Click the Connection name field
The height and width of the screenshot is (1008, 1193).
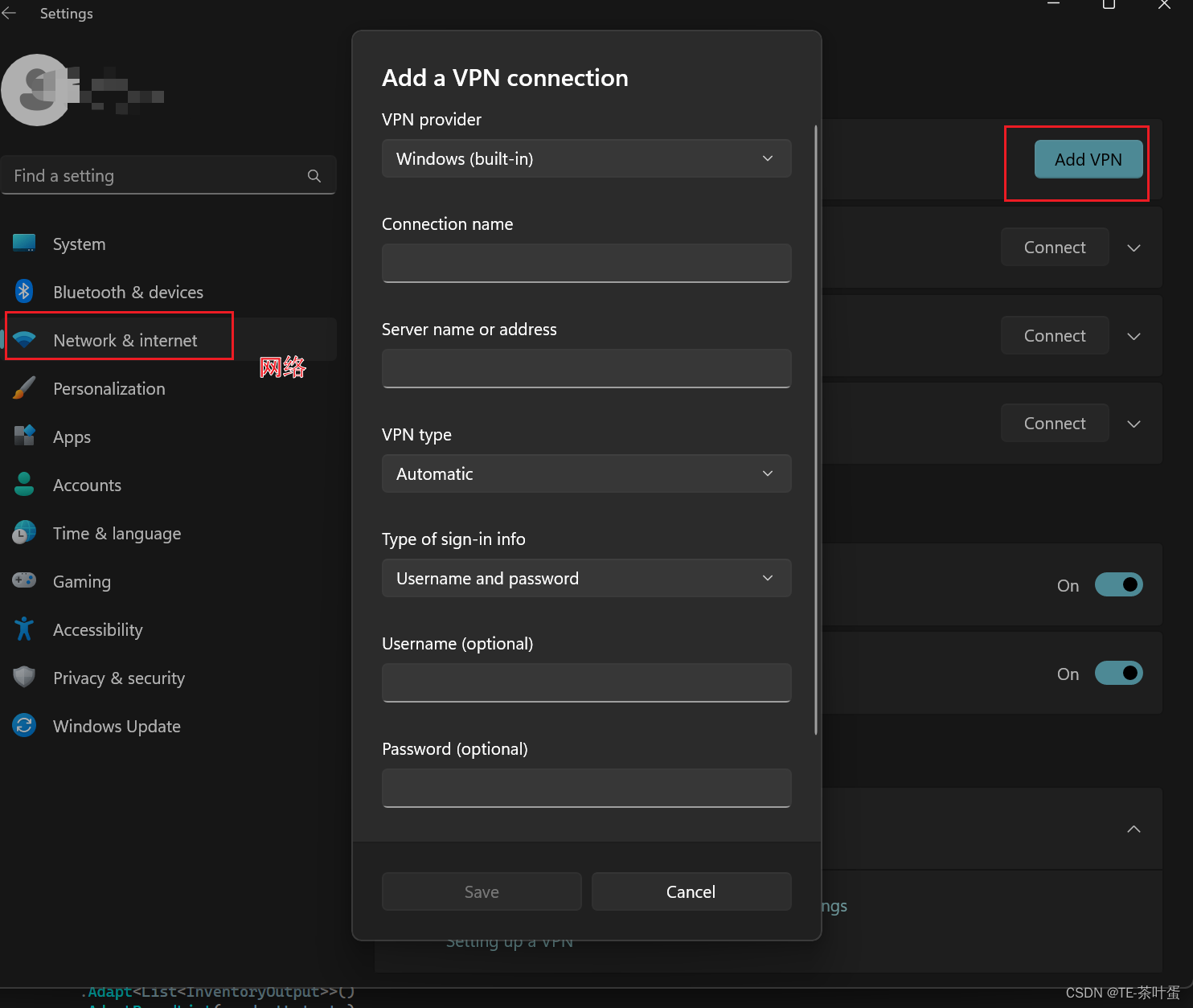pos(587,263)
